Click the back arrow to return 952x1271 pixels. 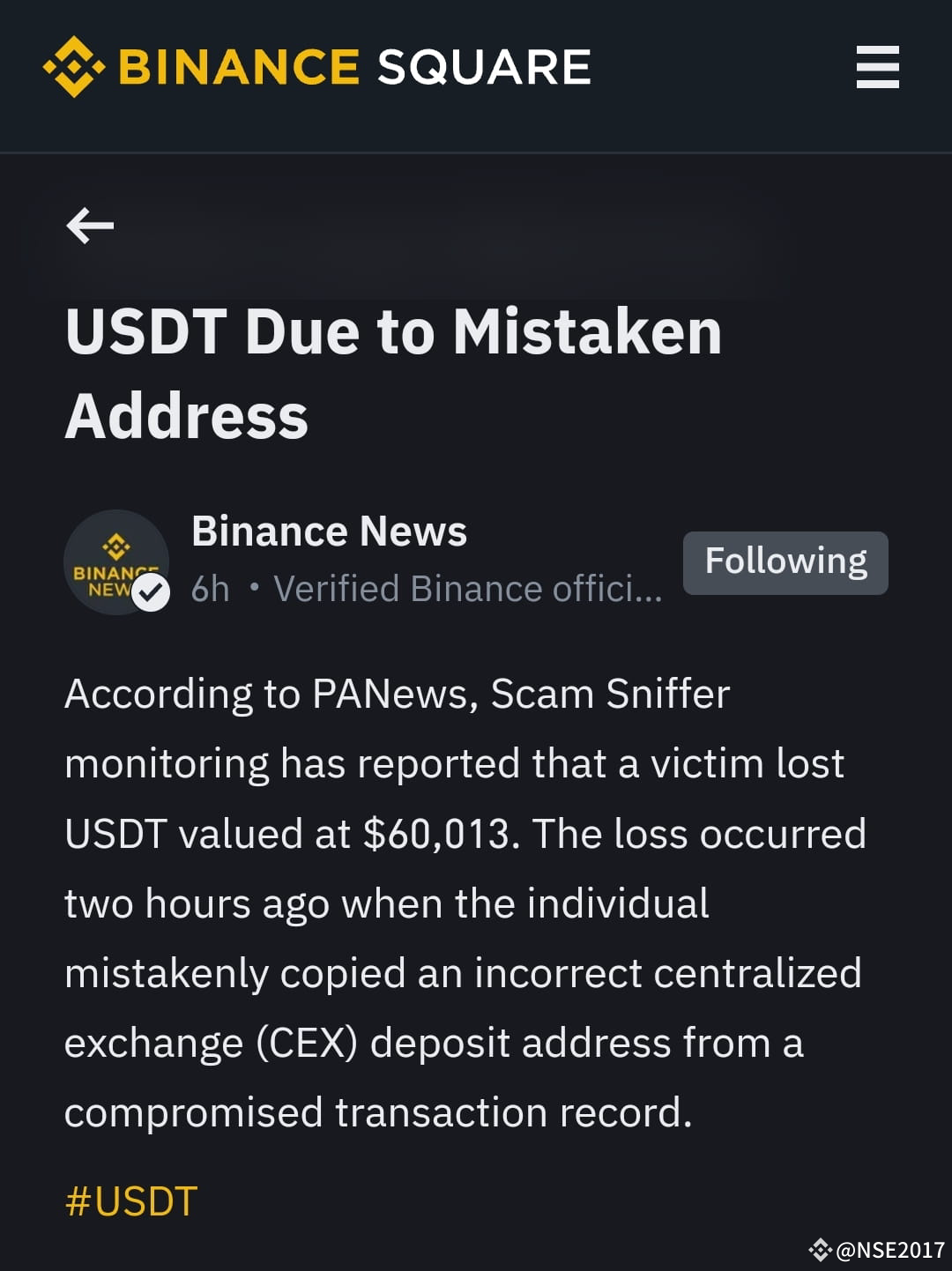coord(90,226)
